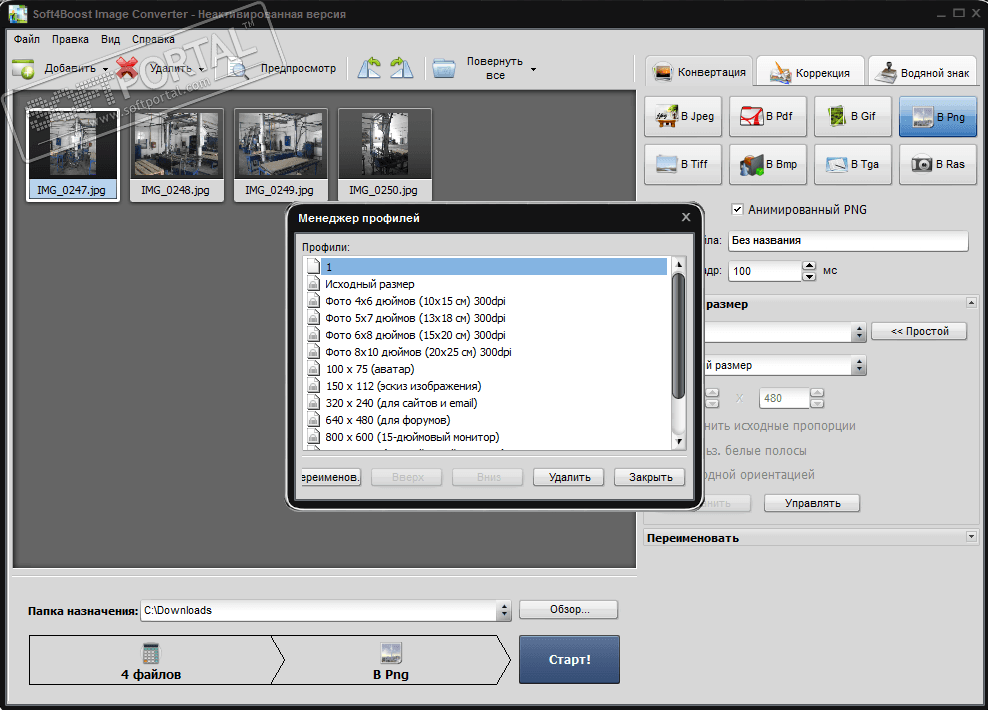Click the Без названия file name field
Screen dimensions: 988x710
(847, 241)
